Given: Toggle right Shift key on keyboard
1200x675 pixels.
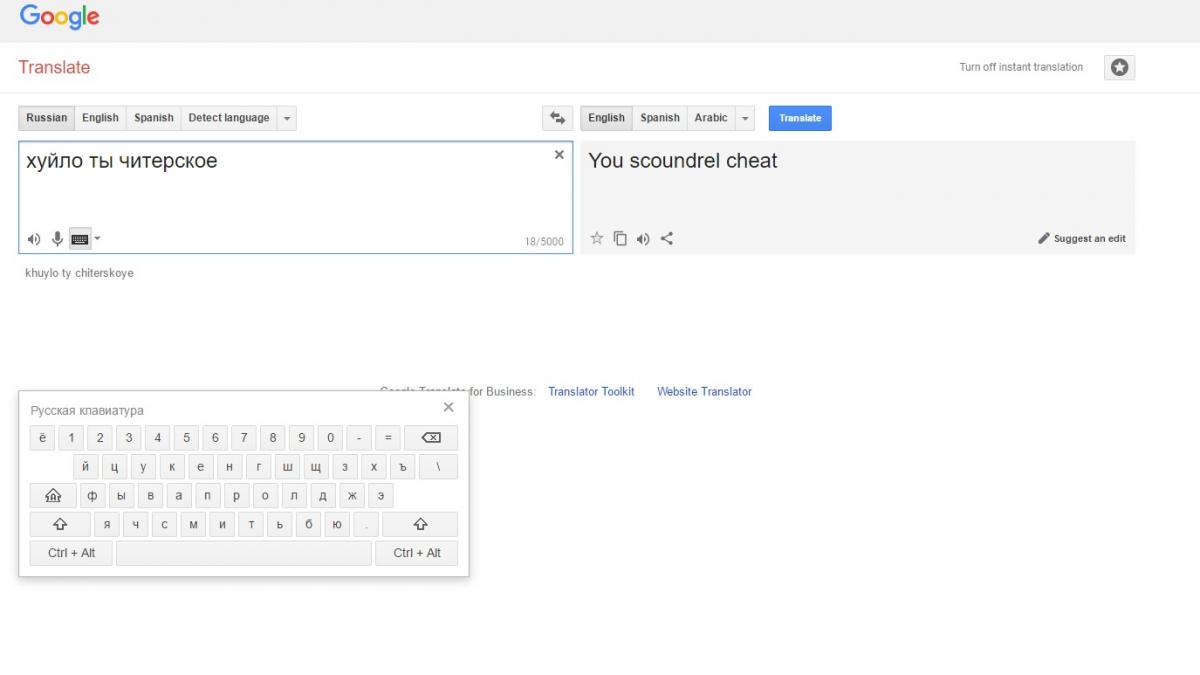Looking at the screenshot, I should (420, 524).
